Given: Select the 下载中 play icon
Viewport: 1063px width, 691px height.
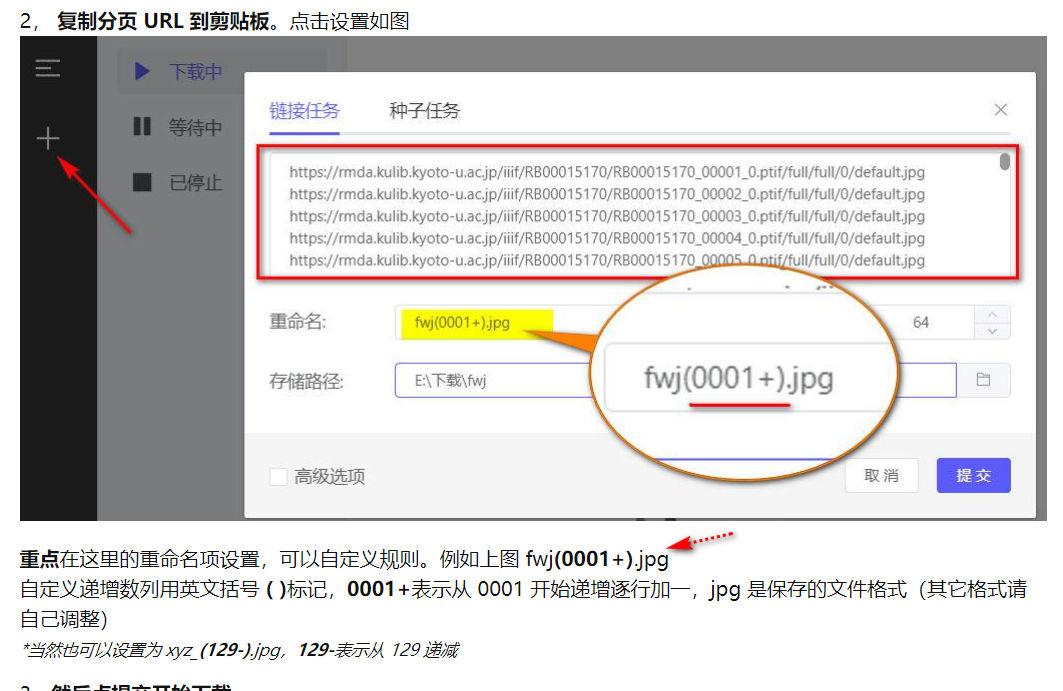Looking at the screenshot, I should pyautogui.click(x=142, y=72).
